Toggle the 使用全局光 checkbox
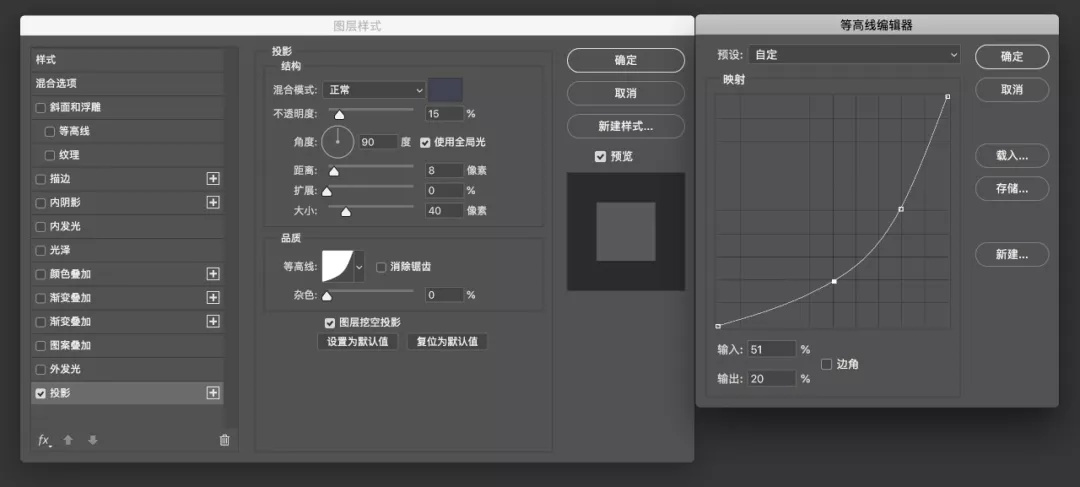This screenshot has height=487, width=1080. click(425, 142)
